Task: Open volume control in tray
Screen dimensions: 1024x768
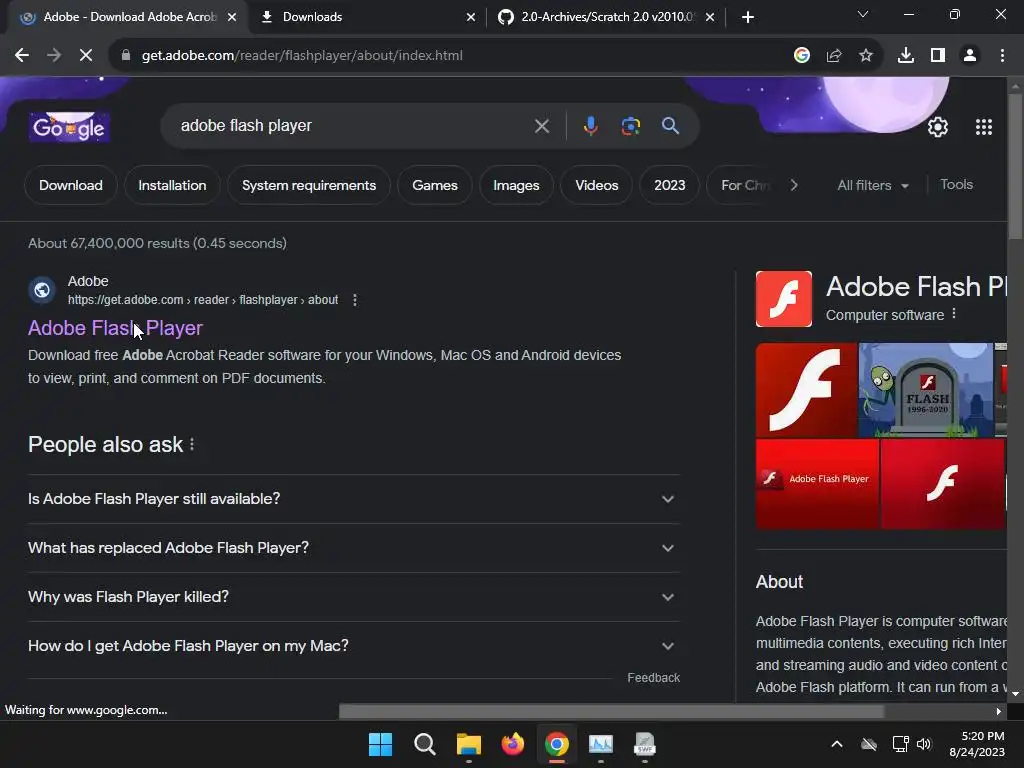Action: click(x=923, y=744)
